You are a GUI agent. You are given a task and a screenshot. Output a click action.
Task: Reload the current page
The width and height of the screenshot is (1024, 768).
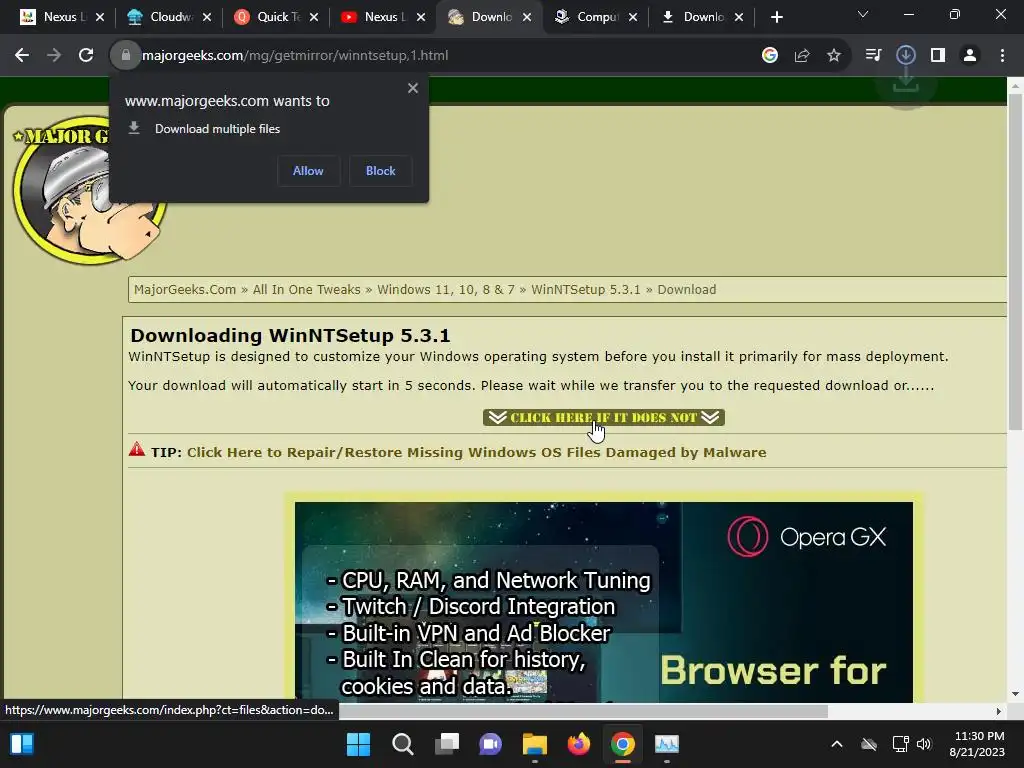pos(86,56)
